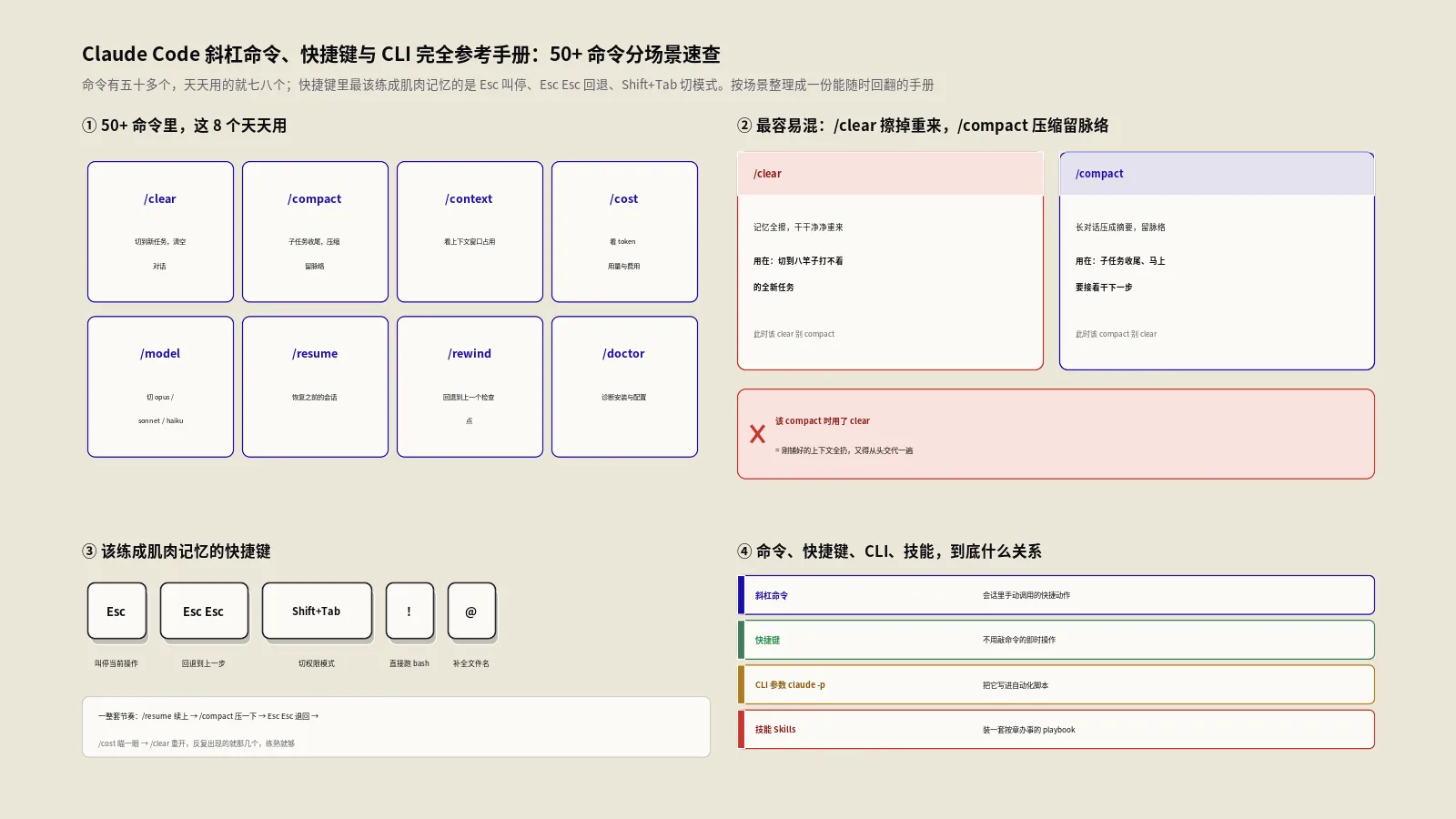Click the text '记忆全擦，干干净净重来'
The image size is (1456, 819).
[798, 227]
